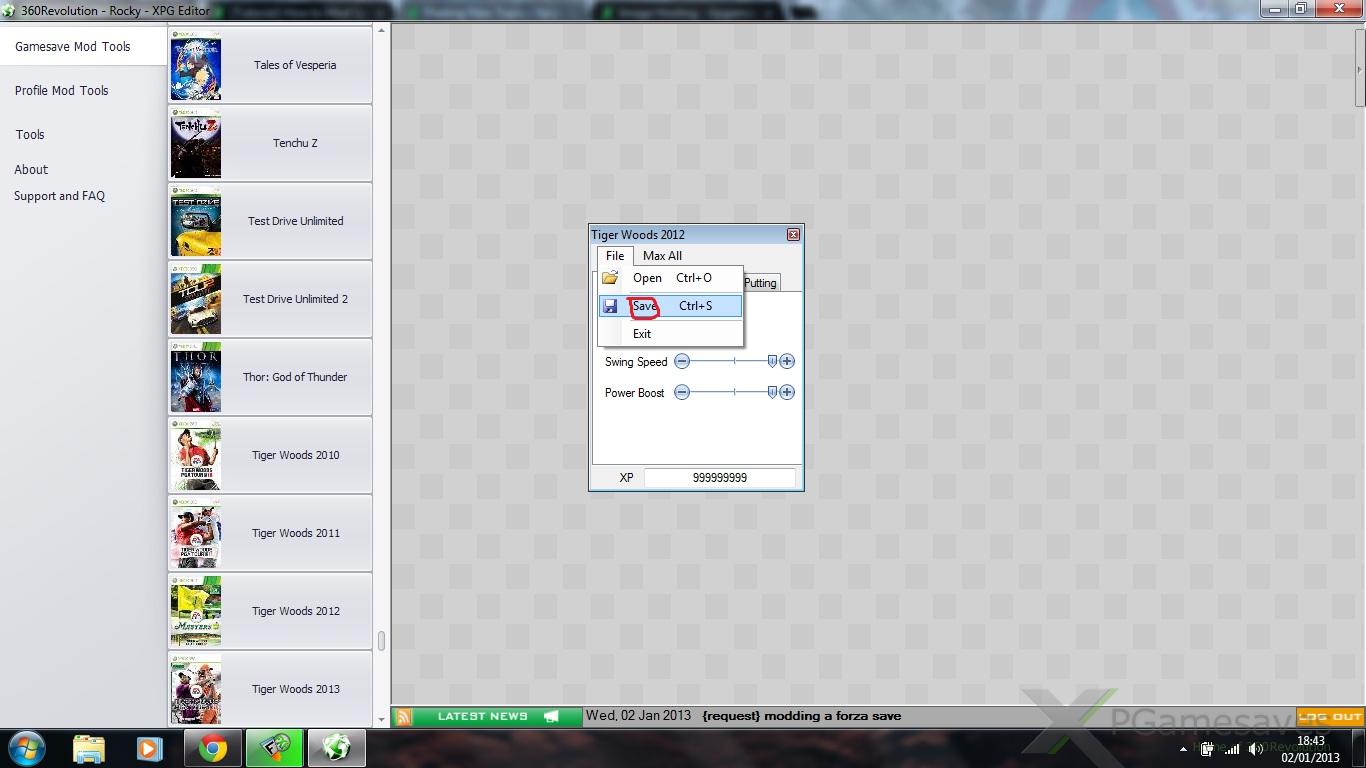Screen dimensions: 1366x768
Task: Switch to the Putting tab
Action: [760, 283]
